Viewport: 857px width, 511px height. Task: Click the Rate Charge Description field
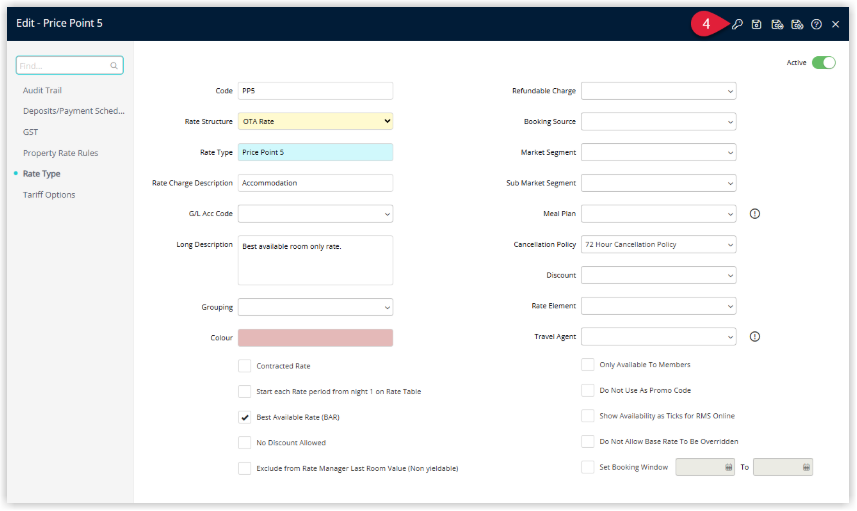coord(315,183)
